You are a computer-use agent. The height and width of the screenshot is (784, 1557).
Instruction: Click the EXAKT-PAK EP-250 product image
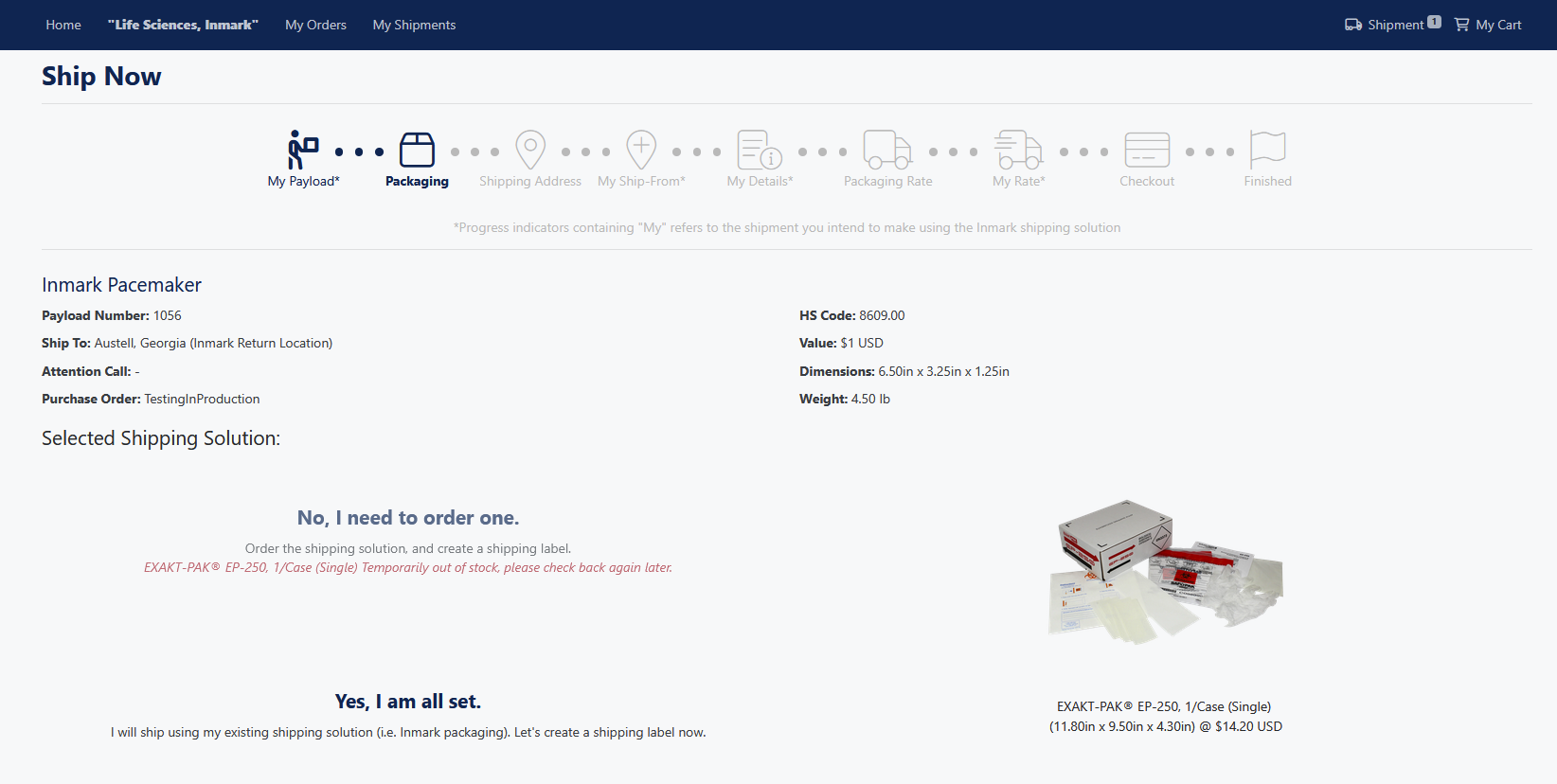coord(1166,572)
